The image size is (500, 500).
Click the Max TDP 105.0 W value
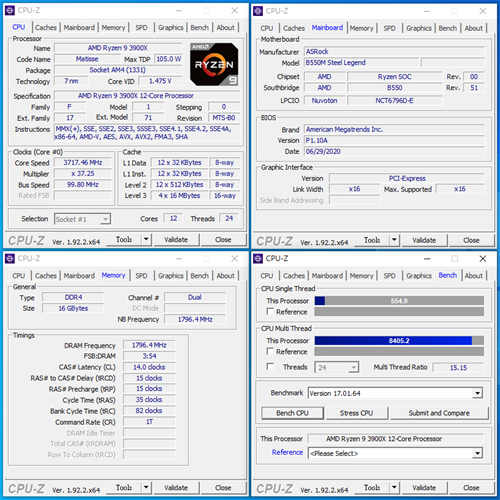coord(169,59)
